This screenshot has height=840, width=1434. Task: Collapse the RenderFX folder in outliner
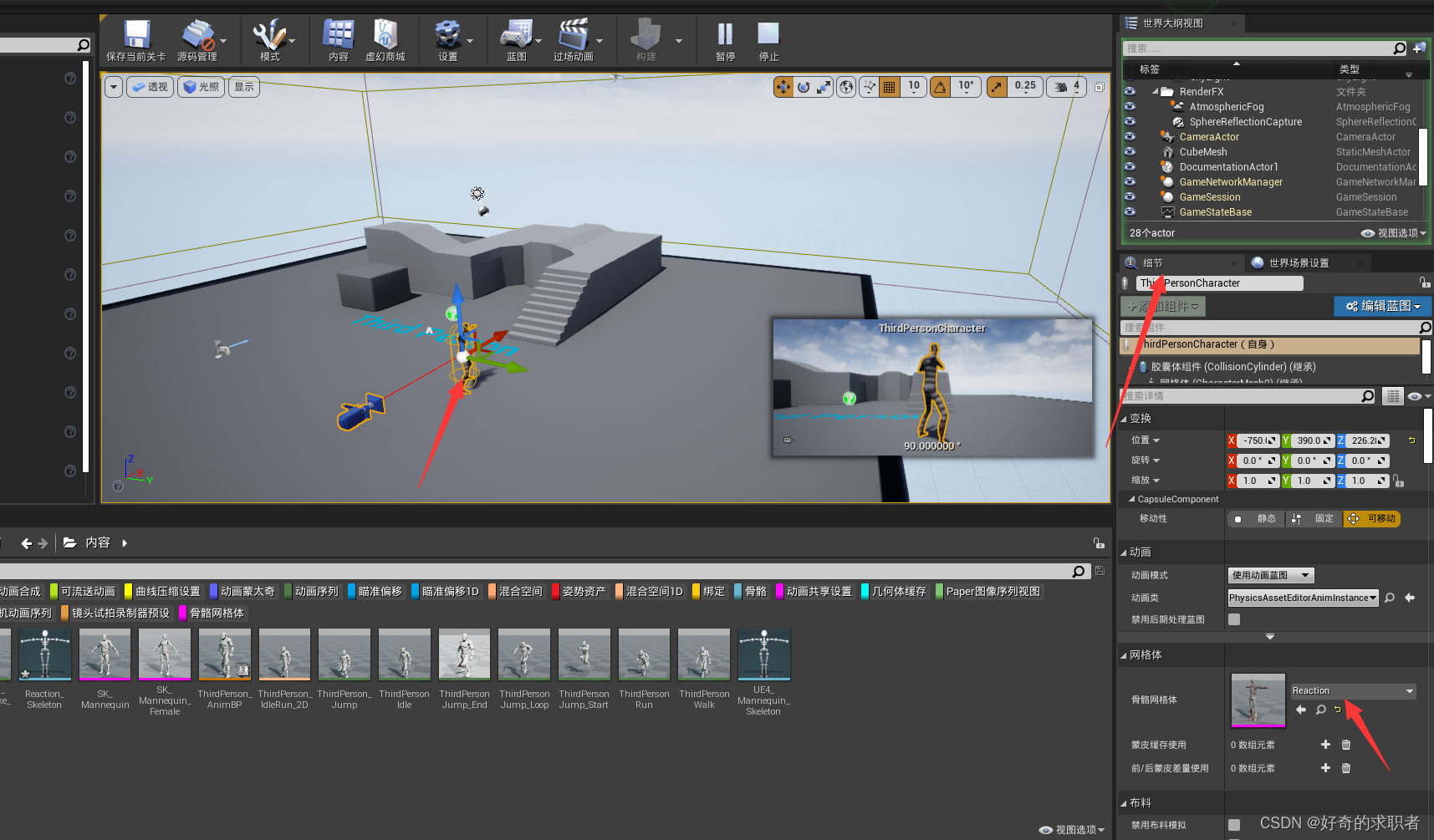(1156, 92)
